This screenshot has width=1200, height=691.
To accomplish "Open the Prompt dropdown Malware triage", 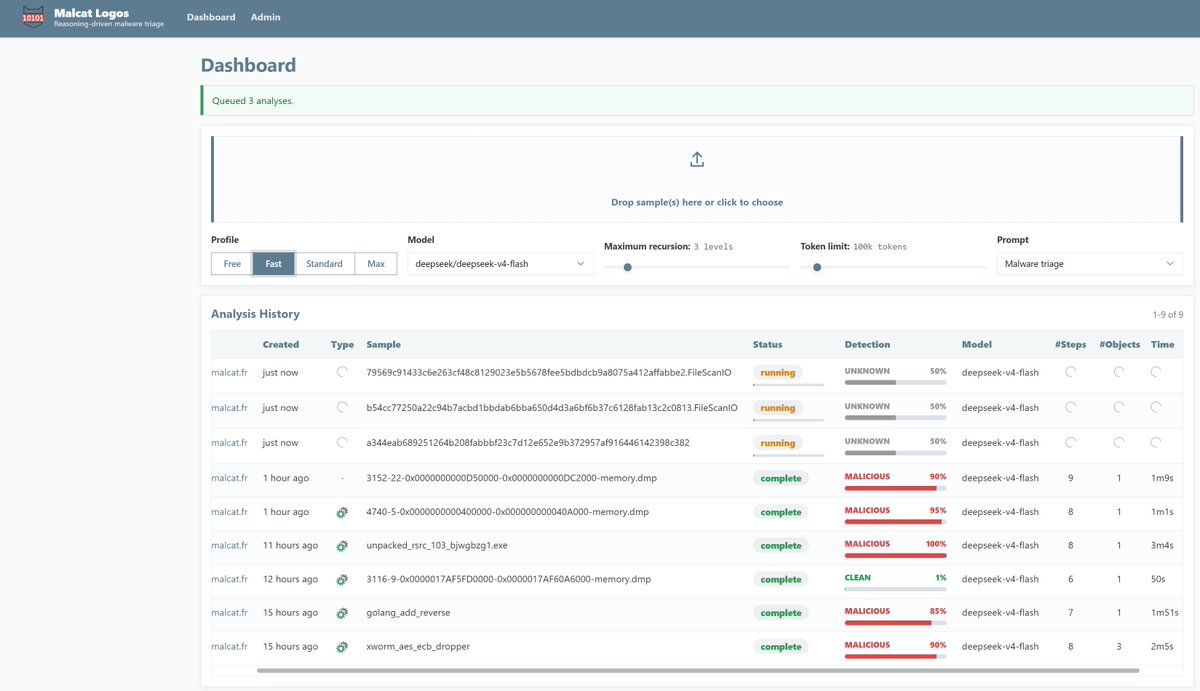I will pos(1090,264).
